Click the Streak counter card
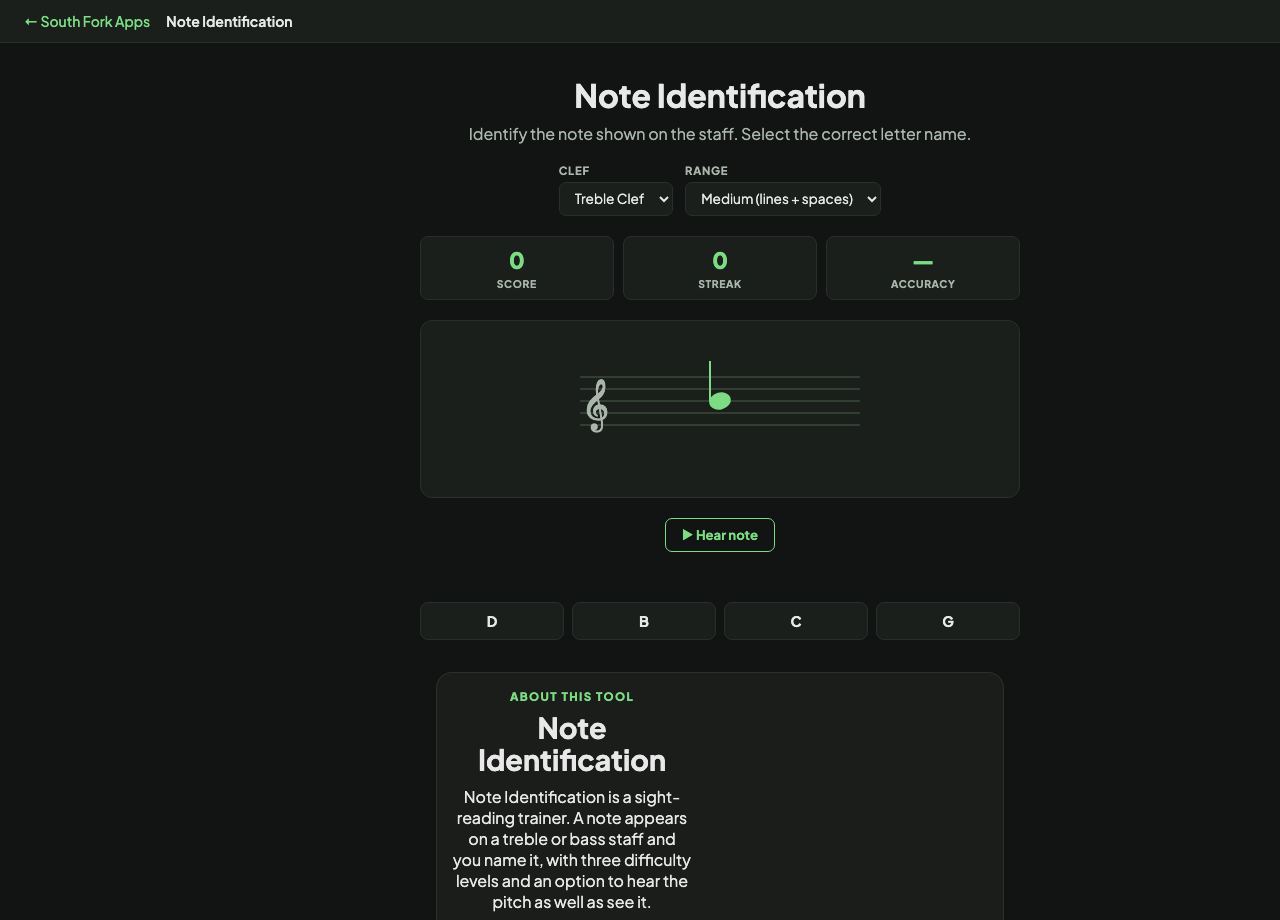The width and height of the screenshot is (1280, 920). pos(720,268)
